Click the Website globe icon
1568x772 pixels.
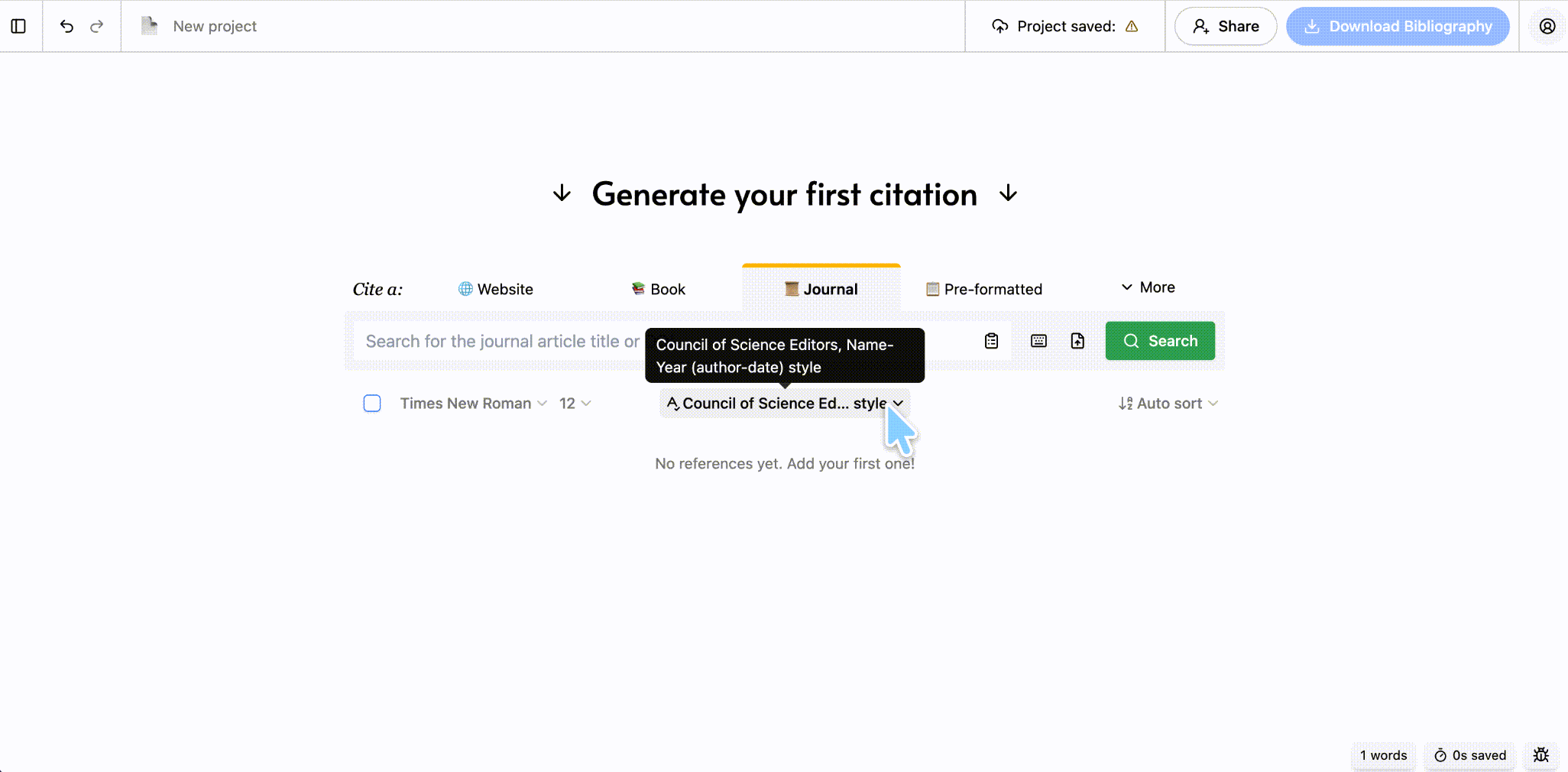(465, 289)
